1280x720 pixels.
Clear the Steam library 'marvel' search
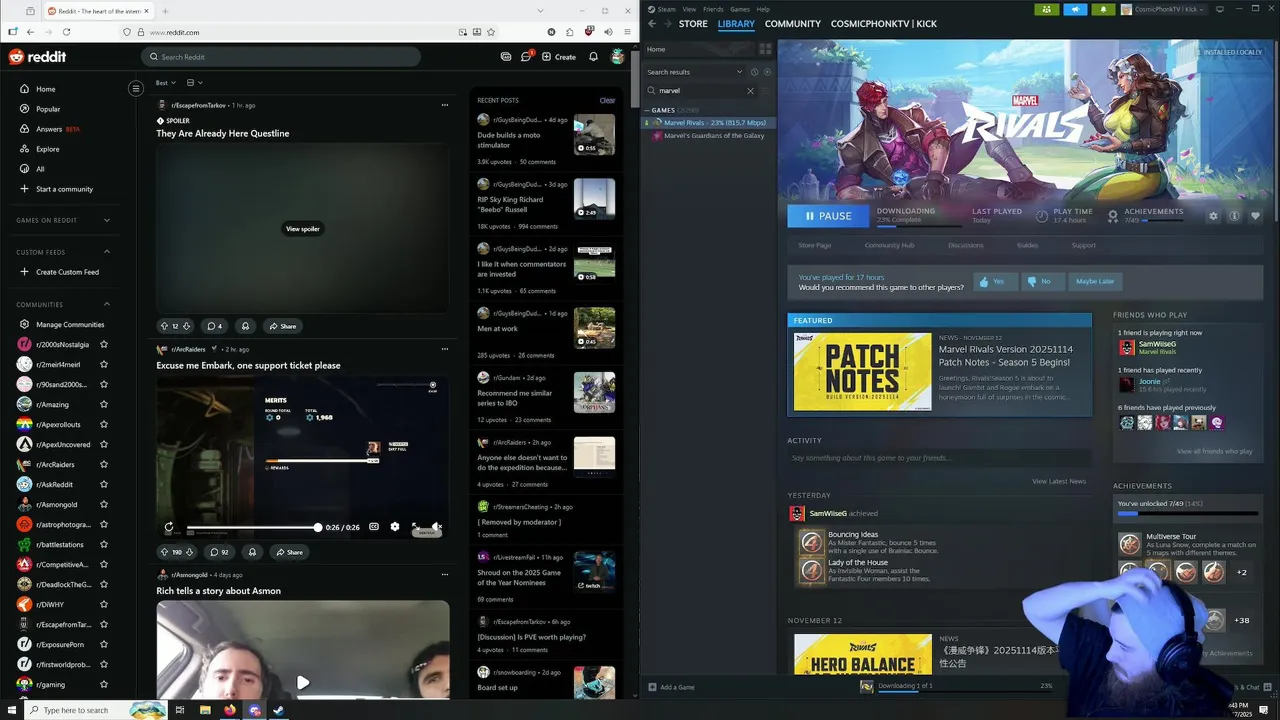click(750, 91)
